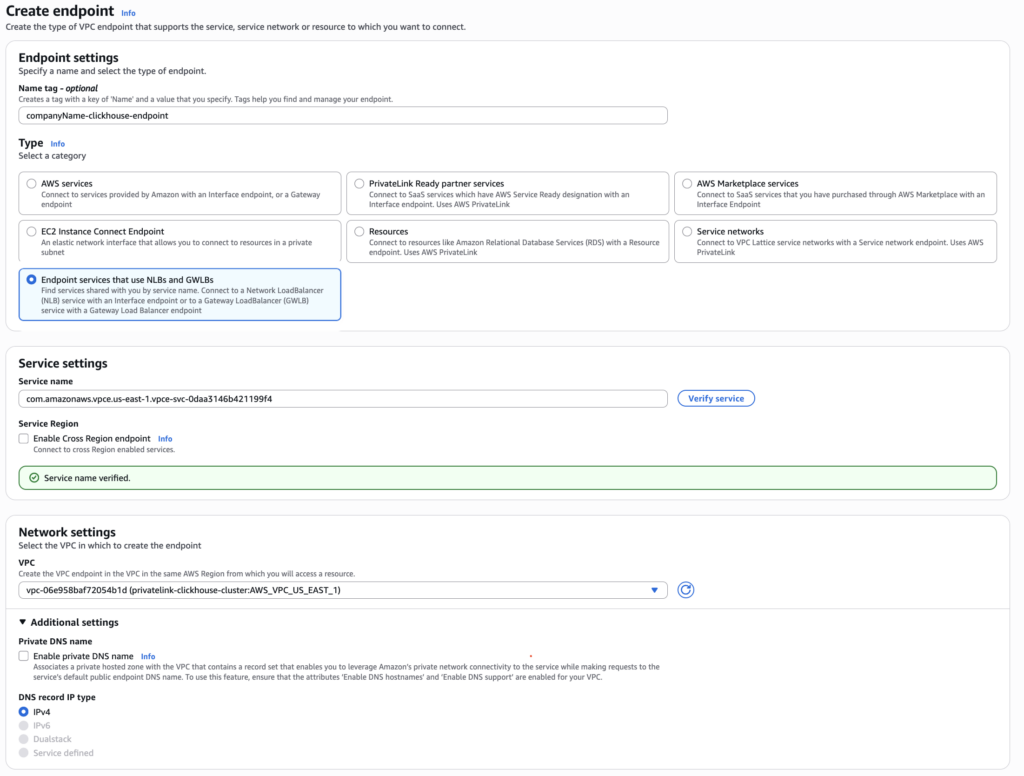This screenshot has width=1024, height=776.
Task: Select the Service networks type
Action: click(687, 232)
